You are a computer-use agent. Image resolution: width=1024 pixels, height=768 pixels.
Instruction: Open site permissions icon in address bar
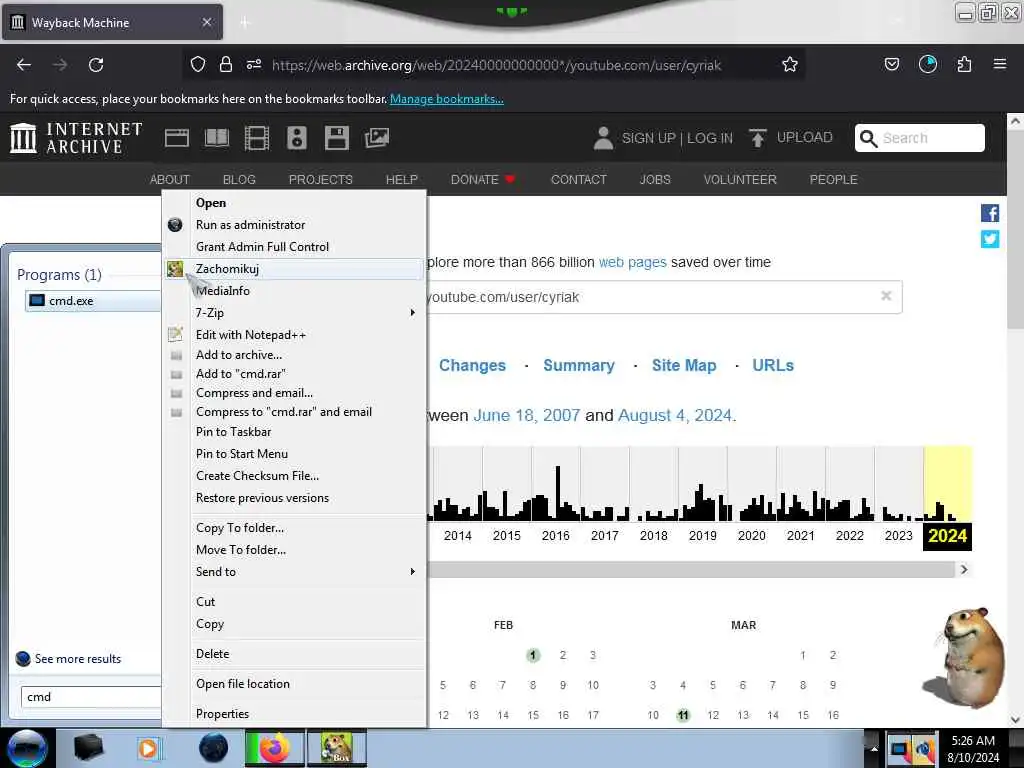click(x=254, y=65)
